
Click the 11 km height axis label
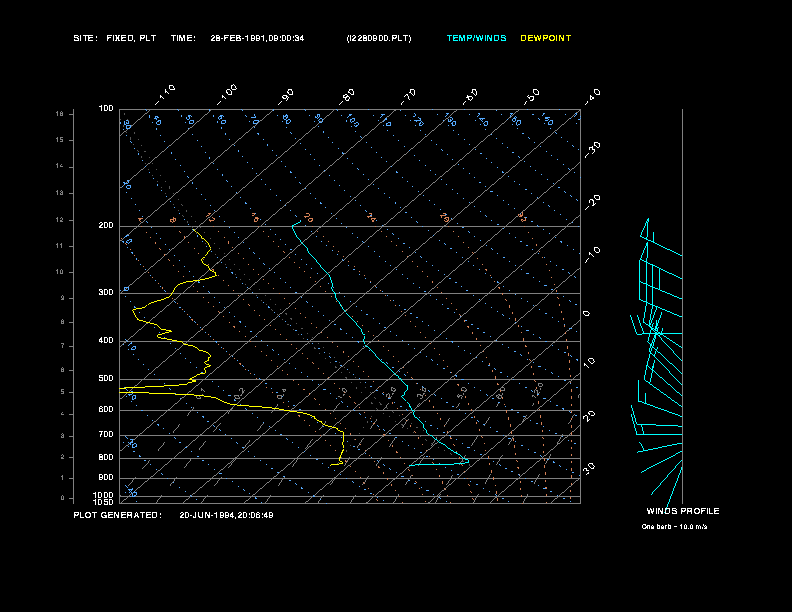click(60, 246)
